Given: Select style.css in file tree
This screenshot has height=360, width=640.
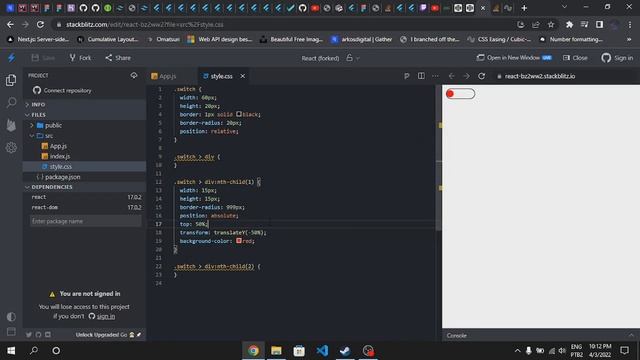Looking at the screenshot, I should tap(84, 167).
